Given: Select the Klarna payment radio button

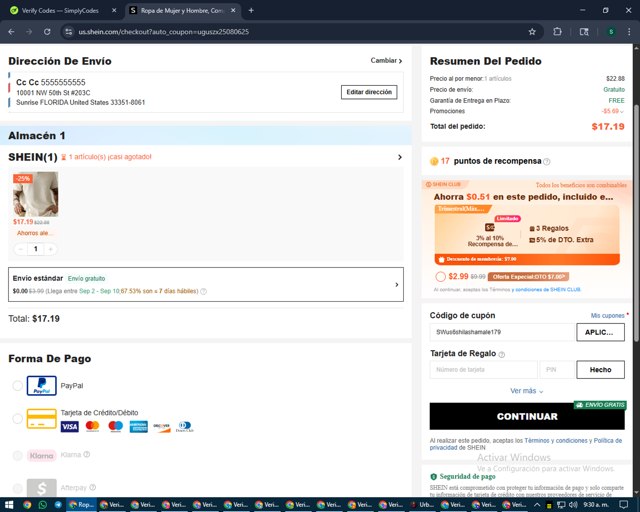Looking at the screenshot, I should click(x=18, y=455).
